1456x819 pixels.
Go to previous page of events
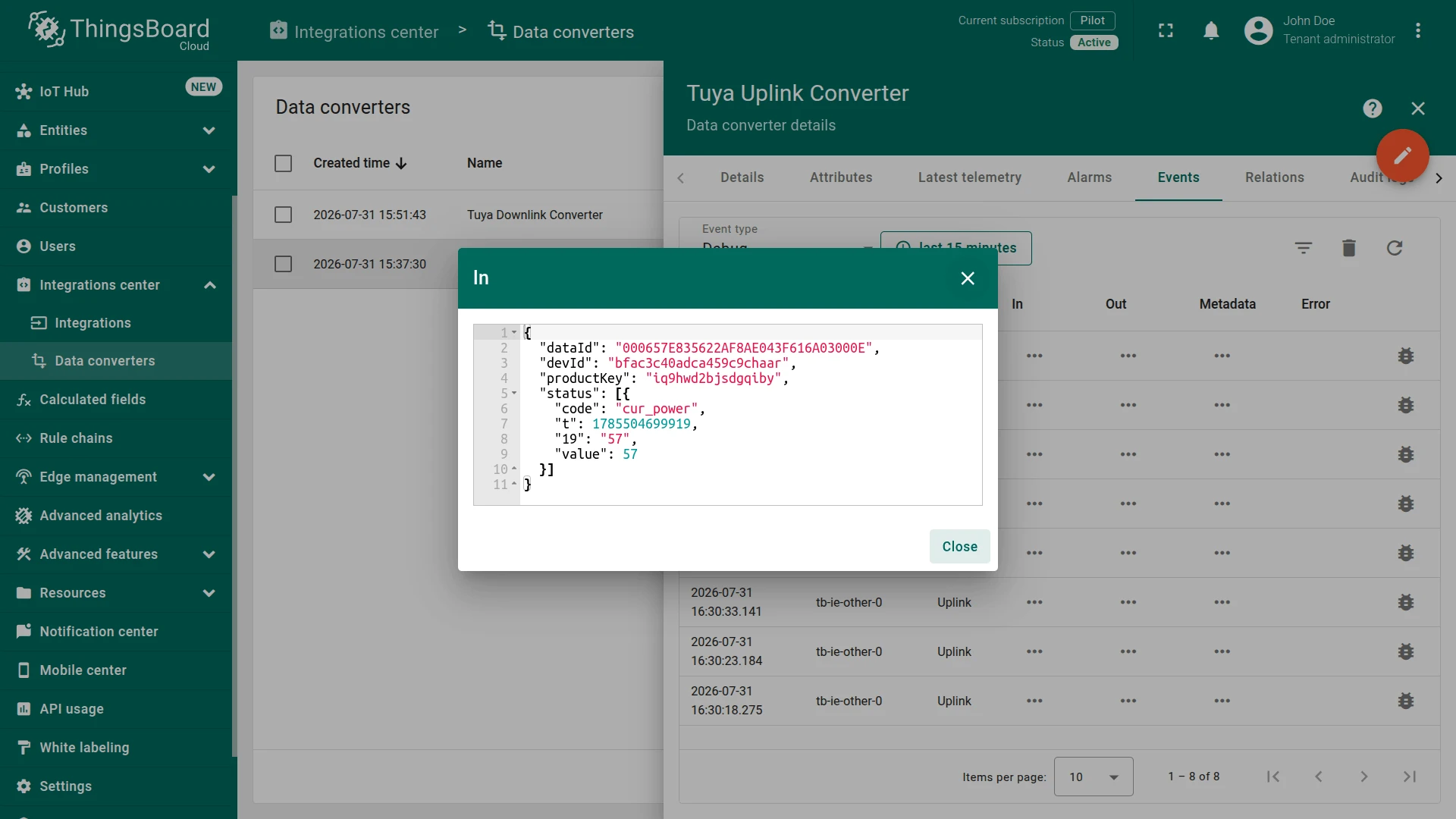coord(1319,777)
